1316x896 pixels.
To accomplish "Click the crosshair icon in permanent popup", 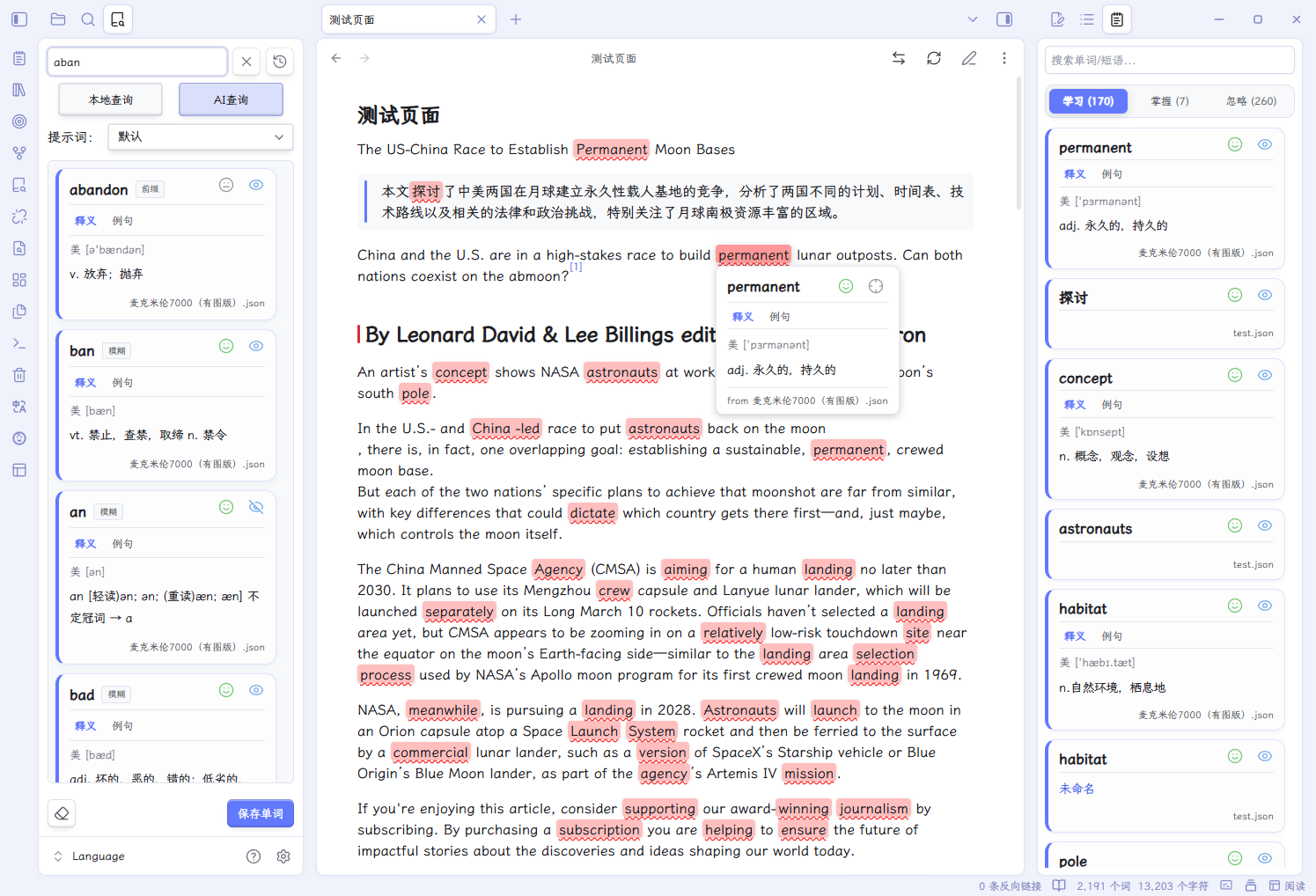I will (x=876, y=286).
